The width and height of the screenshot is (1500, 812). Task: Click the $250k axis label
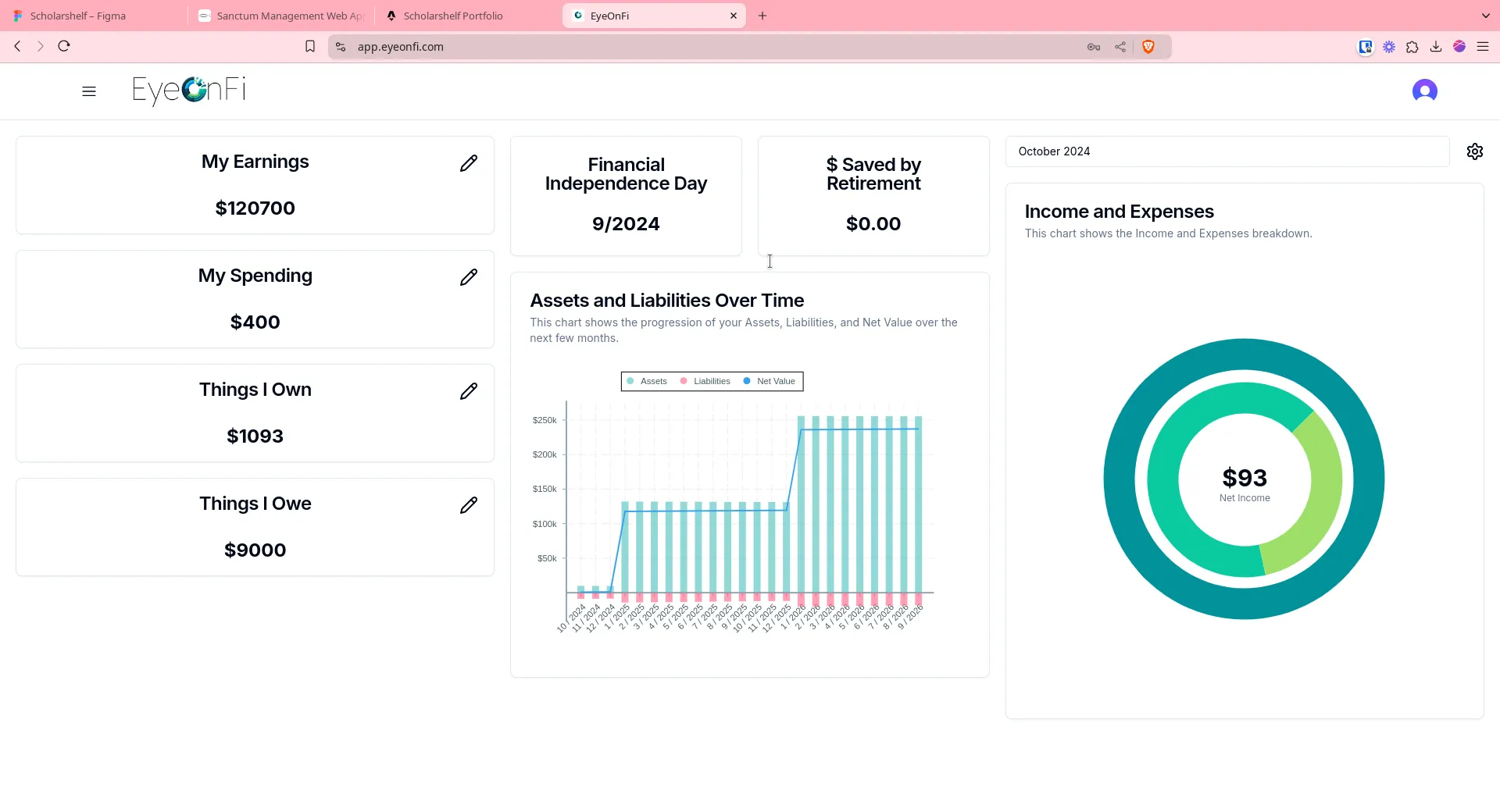coord(545,420)
